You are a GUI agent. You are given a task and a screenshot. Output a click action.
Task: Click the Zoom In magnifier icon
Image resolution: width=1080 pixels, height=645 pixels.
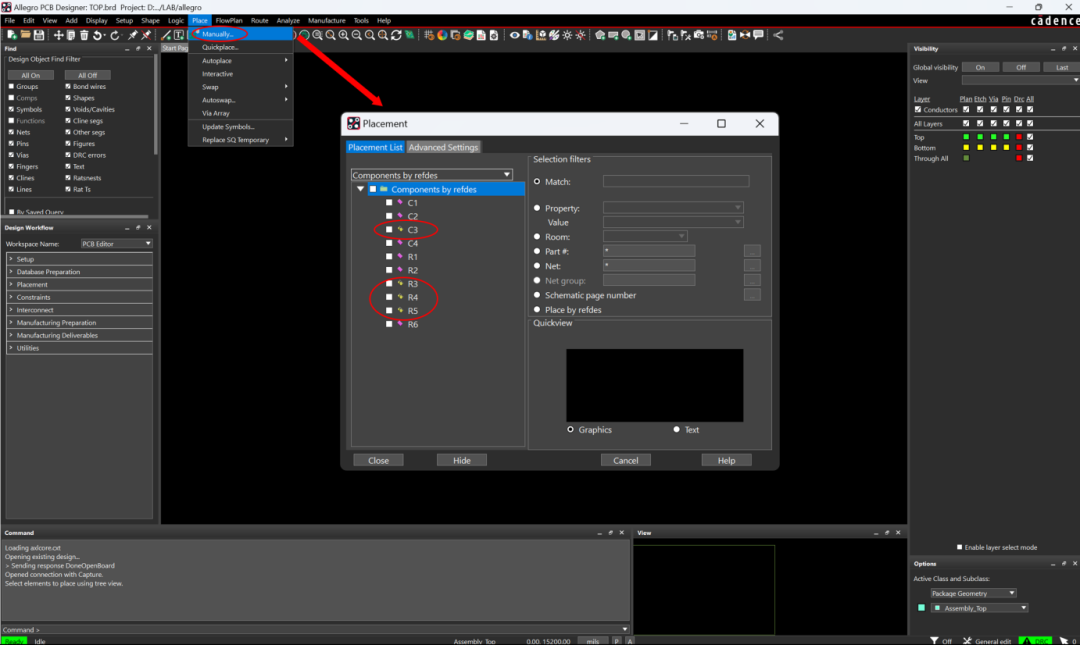(344, 34)
